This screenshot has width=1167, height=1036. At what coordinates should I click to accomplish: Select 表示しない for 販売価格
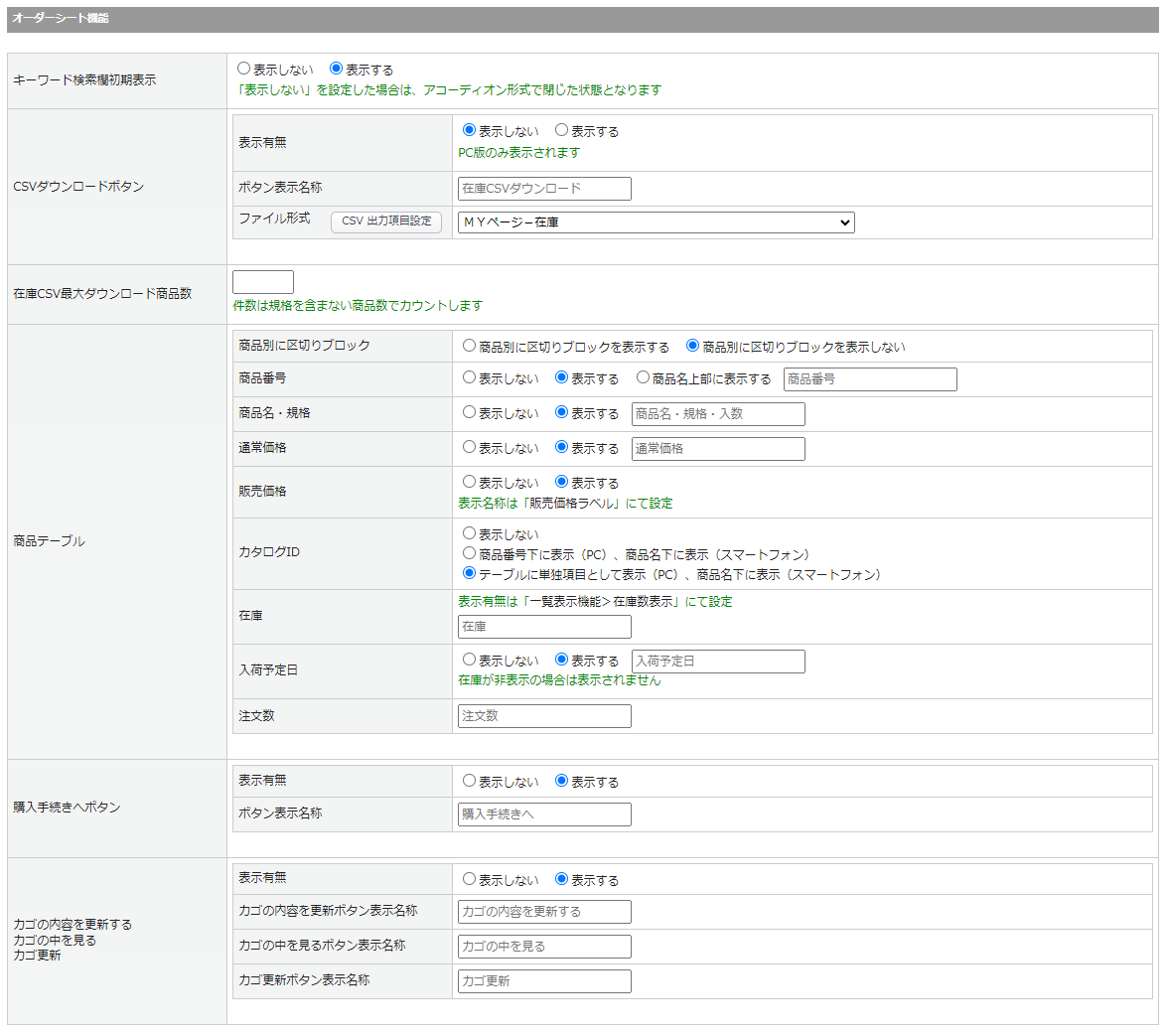click(x=469, y=482)
